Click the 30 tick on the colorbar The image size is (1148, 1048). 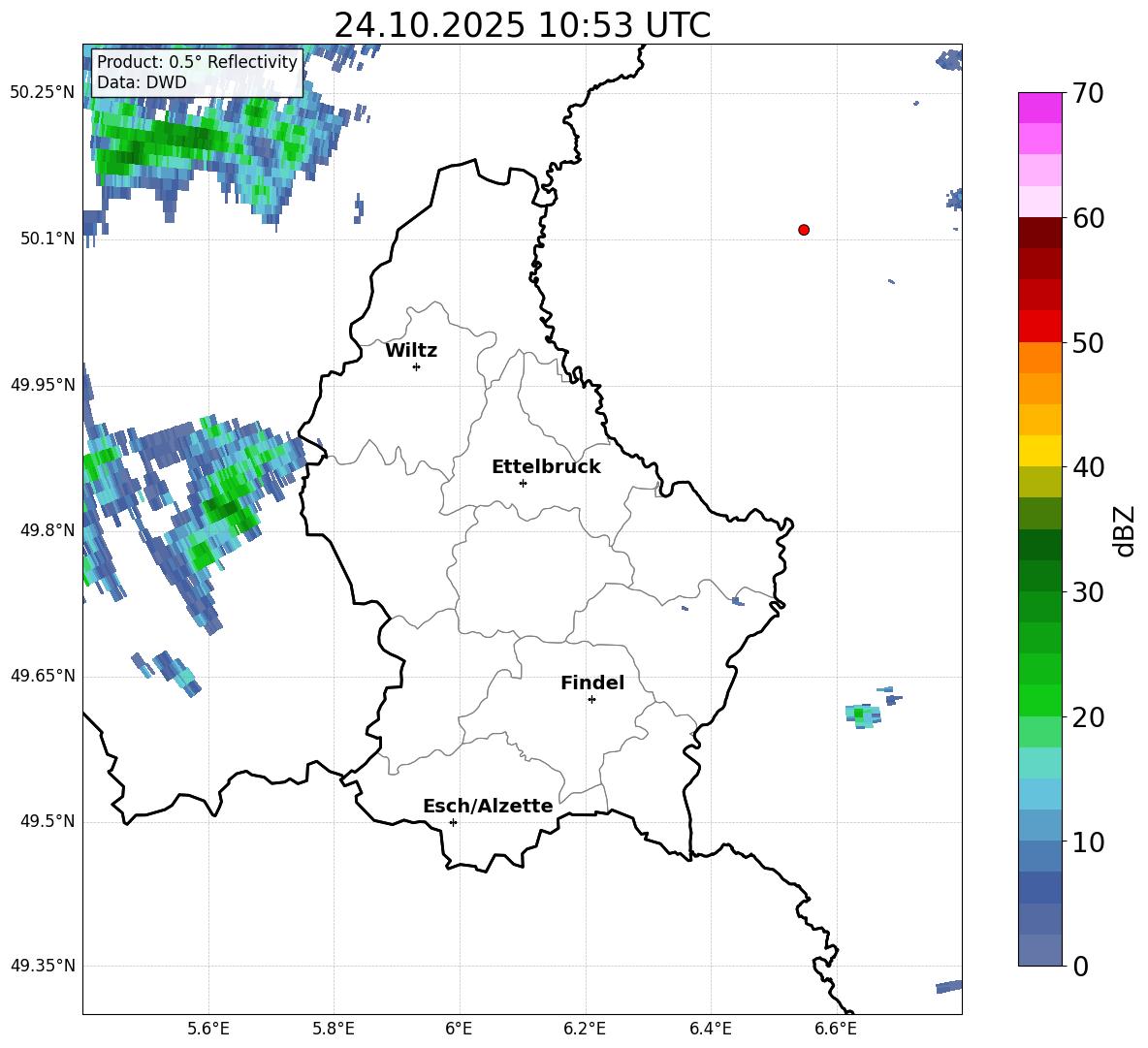click(x=1088, y=592)
